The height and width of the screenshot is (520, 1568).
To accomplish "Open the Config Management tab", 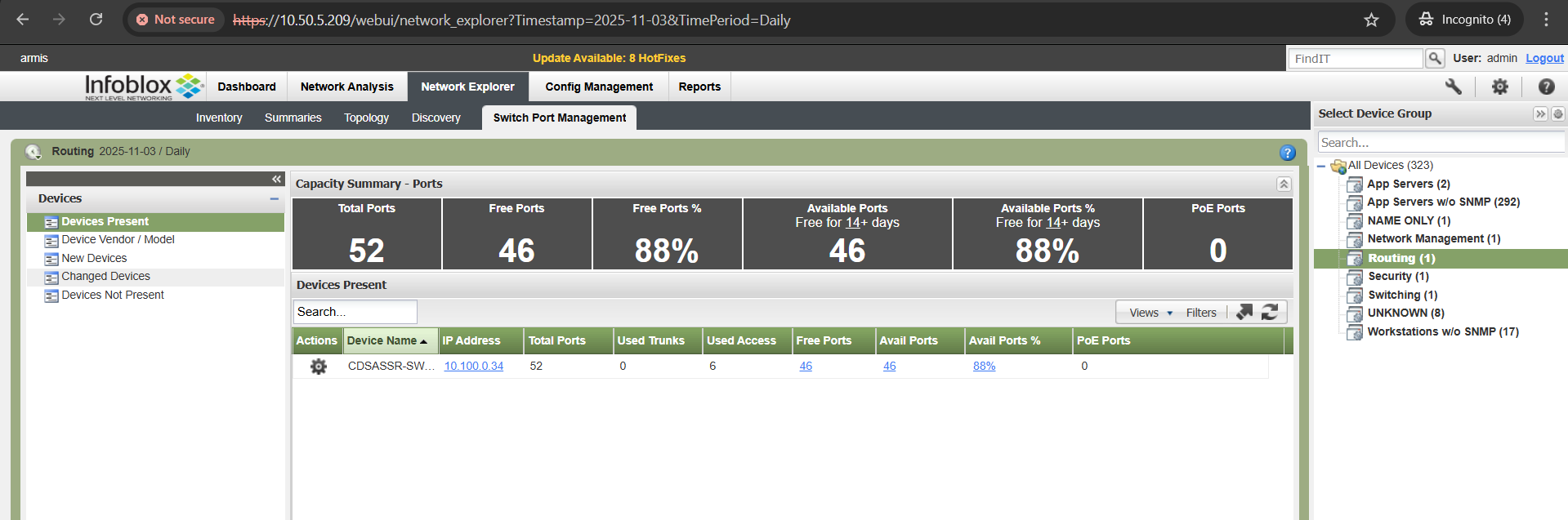I will coord(599,87).
